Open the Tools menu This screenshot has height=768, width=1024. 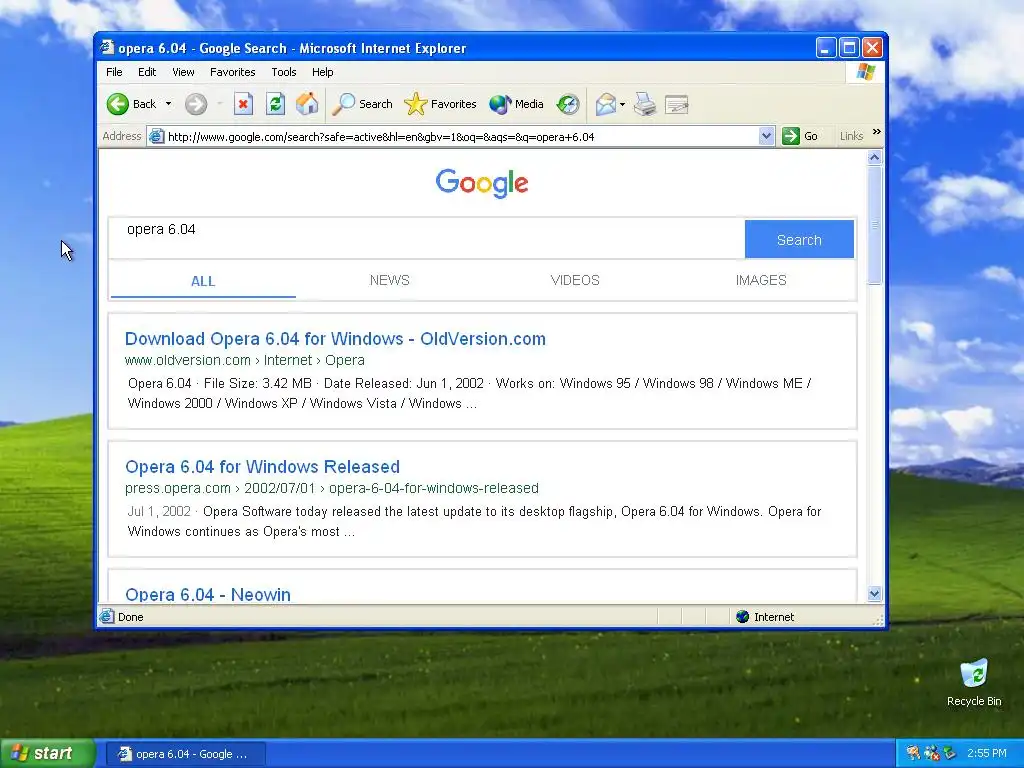[x=283, y=72]
